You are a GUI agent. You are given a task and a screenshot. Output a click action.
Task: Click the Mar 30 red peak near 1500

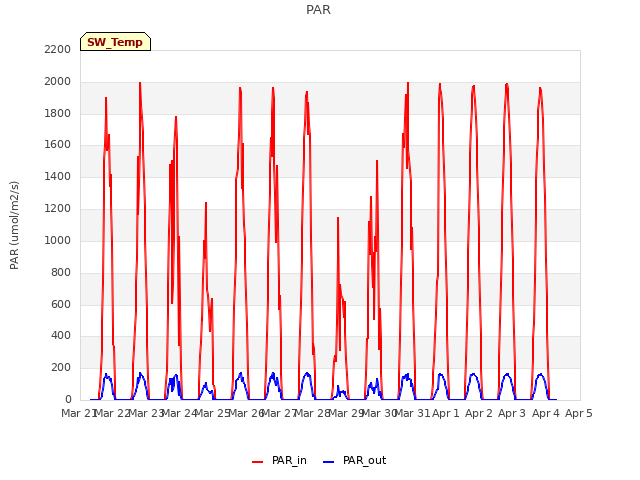click(377, 161)
